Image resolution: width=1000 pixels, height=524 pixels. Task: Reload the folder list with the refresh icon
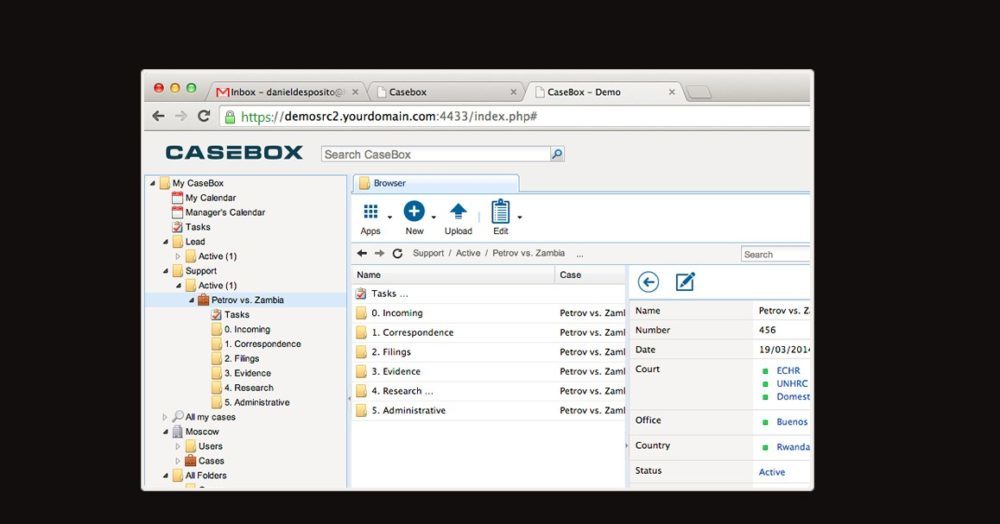pyautogui.click(x=397, y=254)
